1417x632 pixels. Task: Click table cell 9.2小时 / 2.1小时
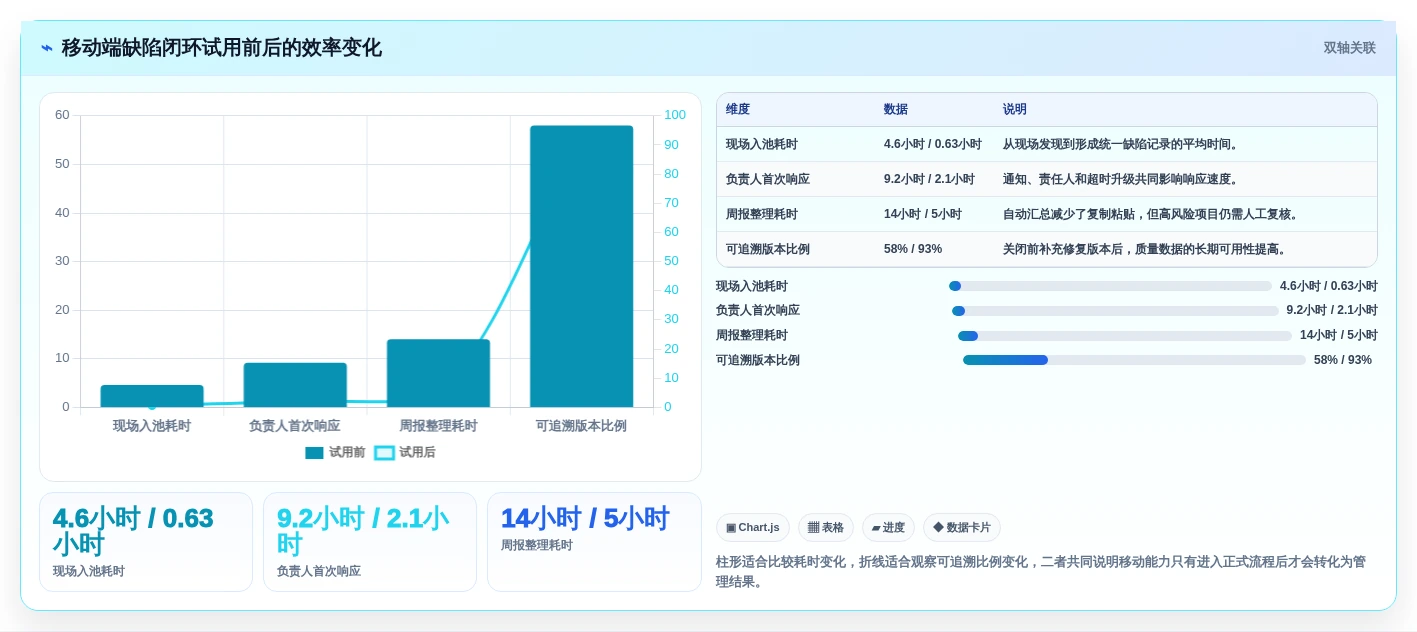click(x=929, y=179)
